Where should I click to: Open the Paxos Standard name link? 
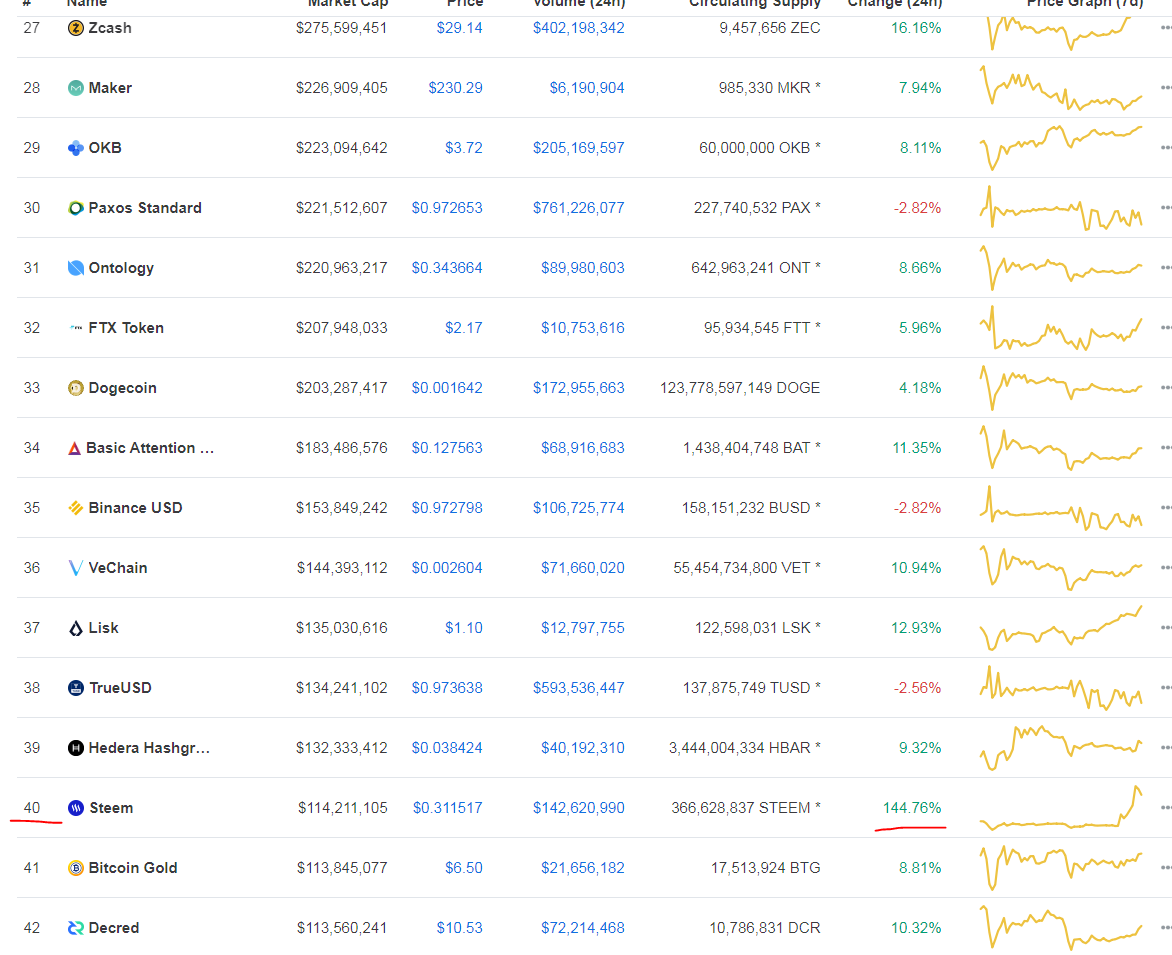point(145,208)
